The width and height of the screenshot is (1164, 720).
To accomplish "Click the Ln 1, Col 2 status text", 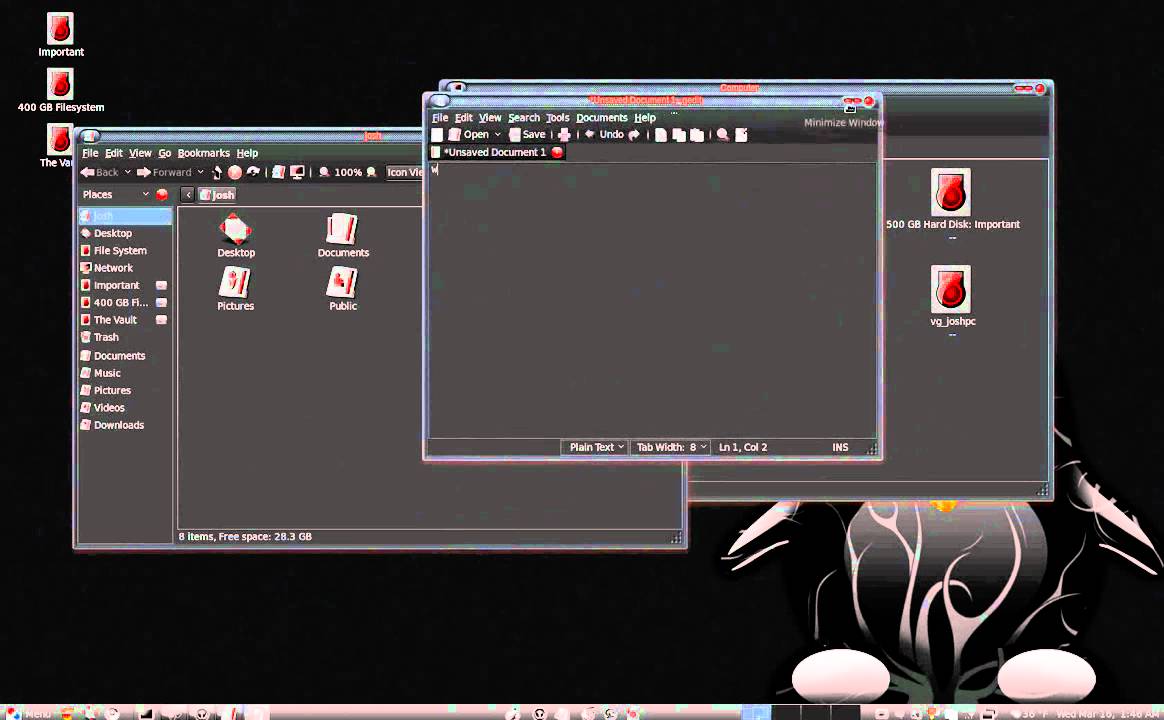I will [743, 447].
